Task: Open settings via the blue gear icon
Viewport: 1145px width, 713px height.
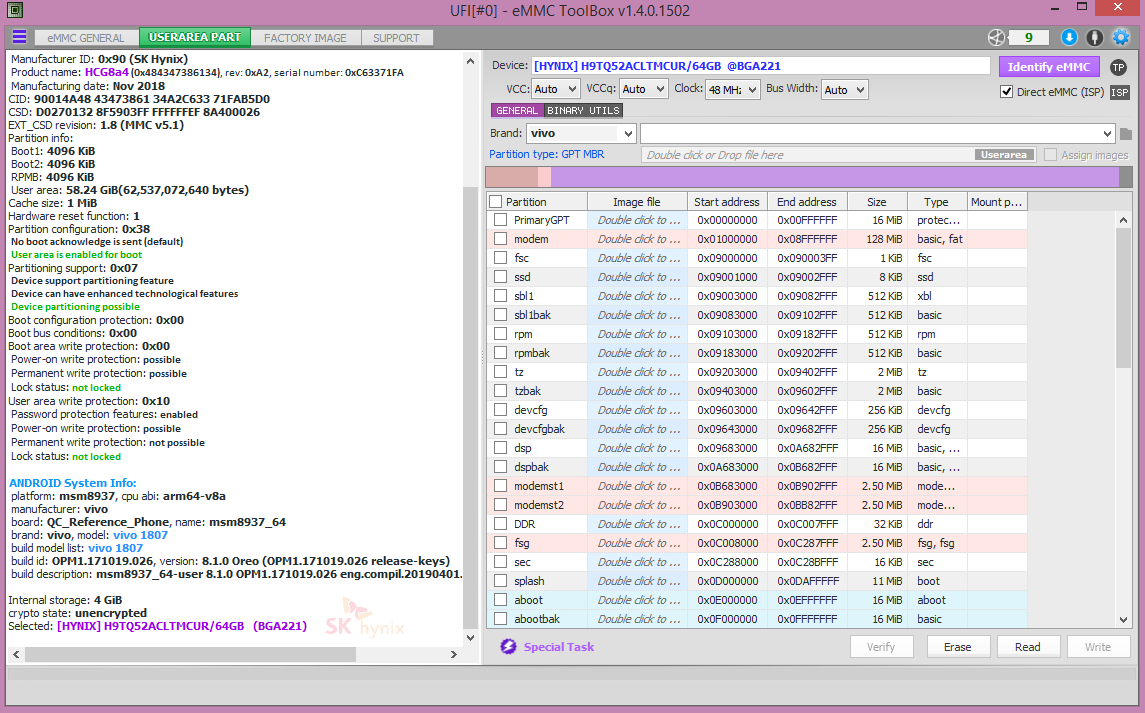Action: click(x=1120, y=37)
